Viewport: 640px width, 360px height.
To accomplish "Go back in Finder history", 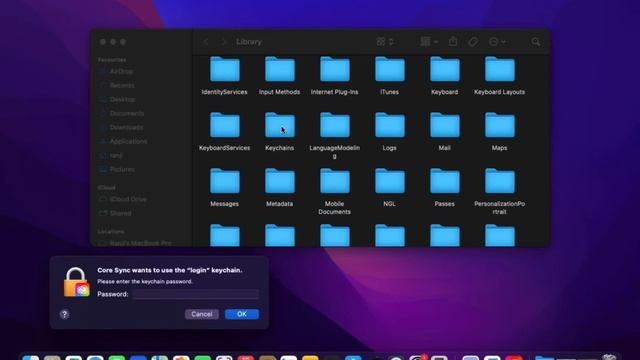I will (206, 42).
